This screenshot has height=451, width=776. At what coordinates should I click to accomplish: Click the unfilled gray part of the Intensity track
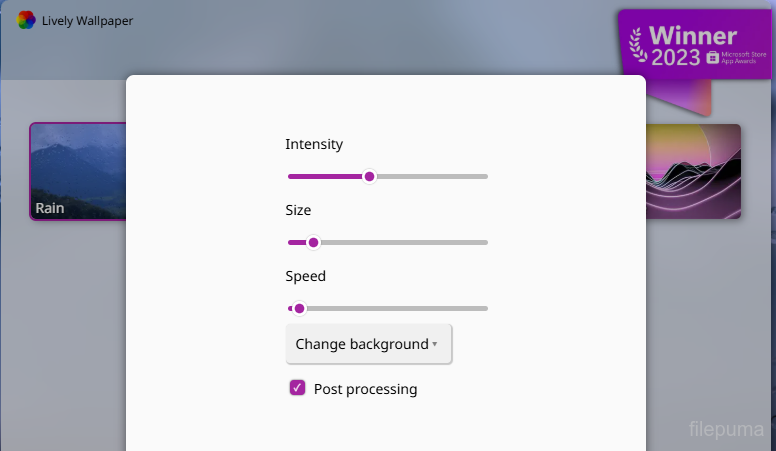tap(432, 176)
